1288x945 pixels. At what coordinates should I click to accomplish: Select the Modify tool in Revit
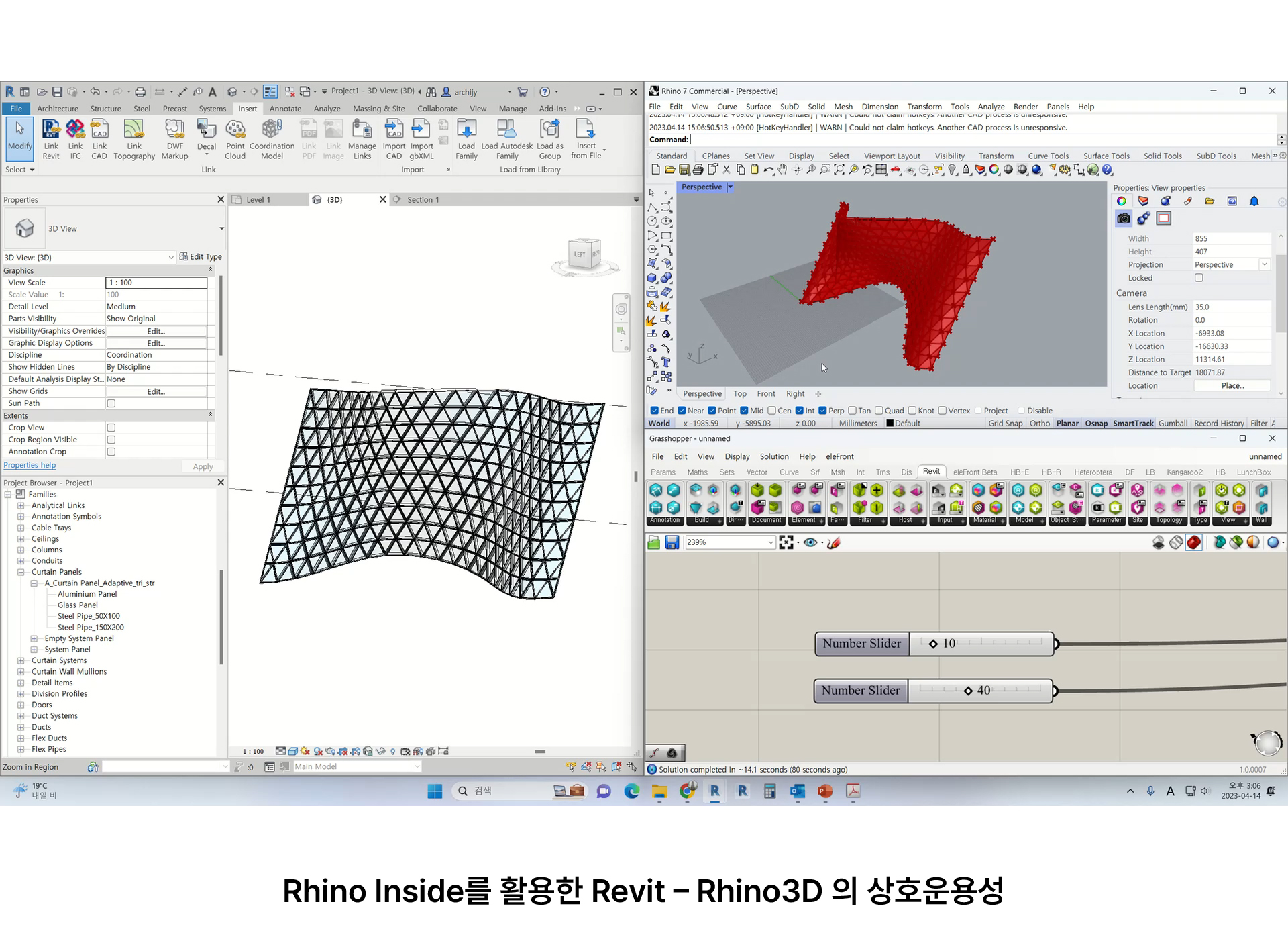[19, 138]
